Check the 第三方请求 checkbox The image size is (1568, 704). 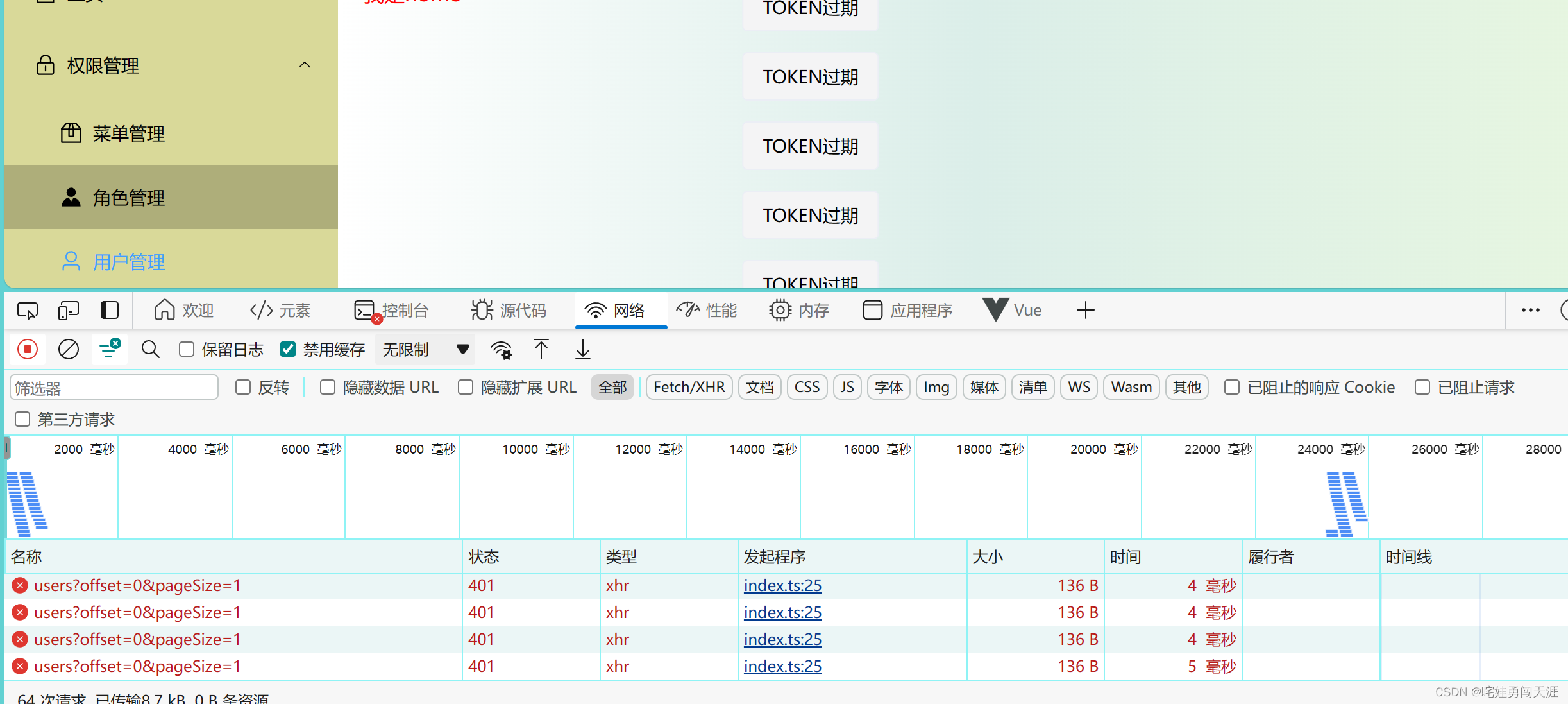(23, 420)
